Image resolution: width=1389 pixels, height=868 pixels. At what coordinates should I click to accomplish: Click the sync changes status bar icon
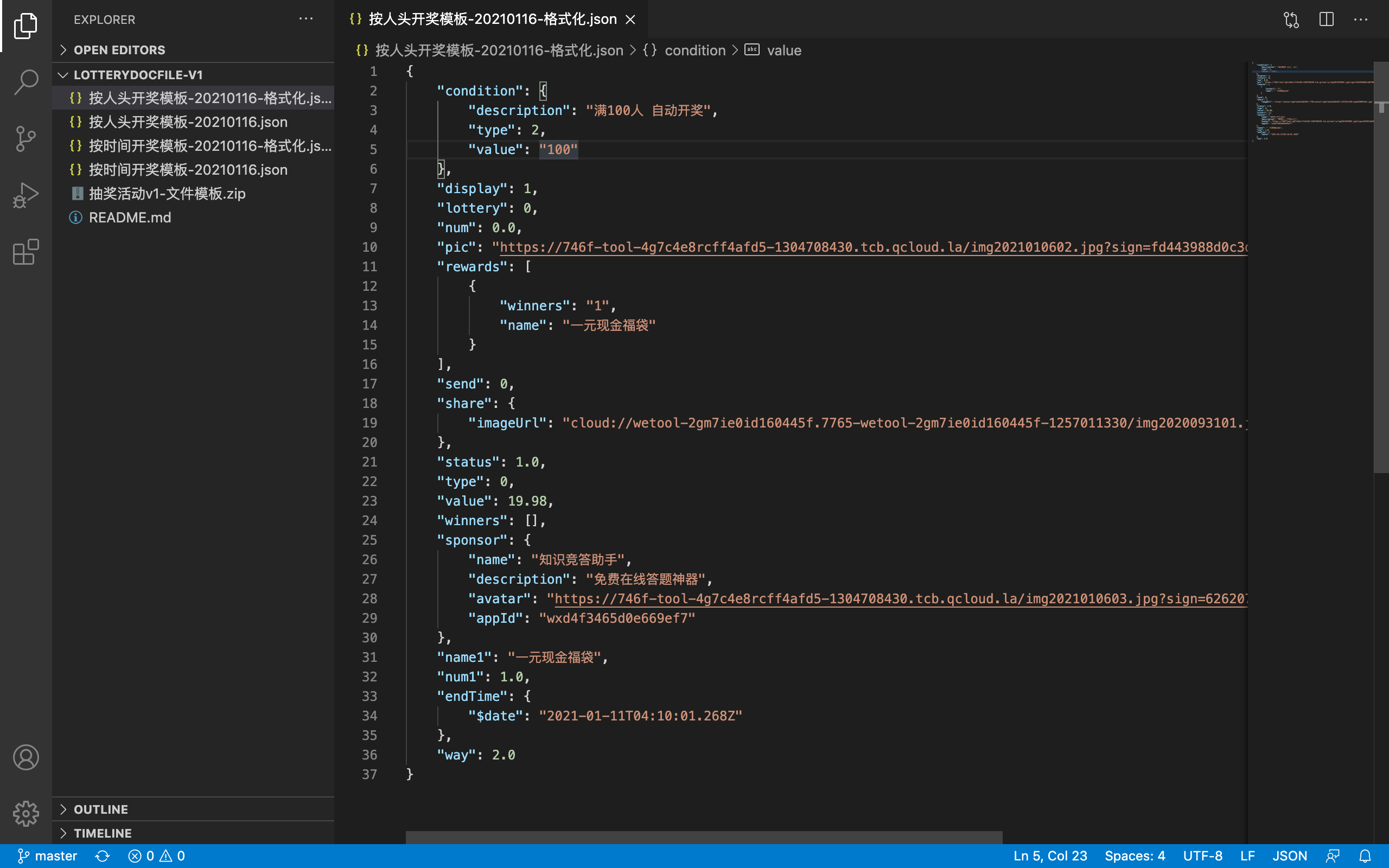point(102,856)
